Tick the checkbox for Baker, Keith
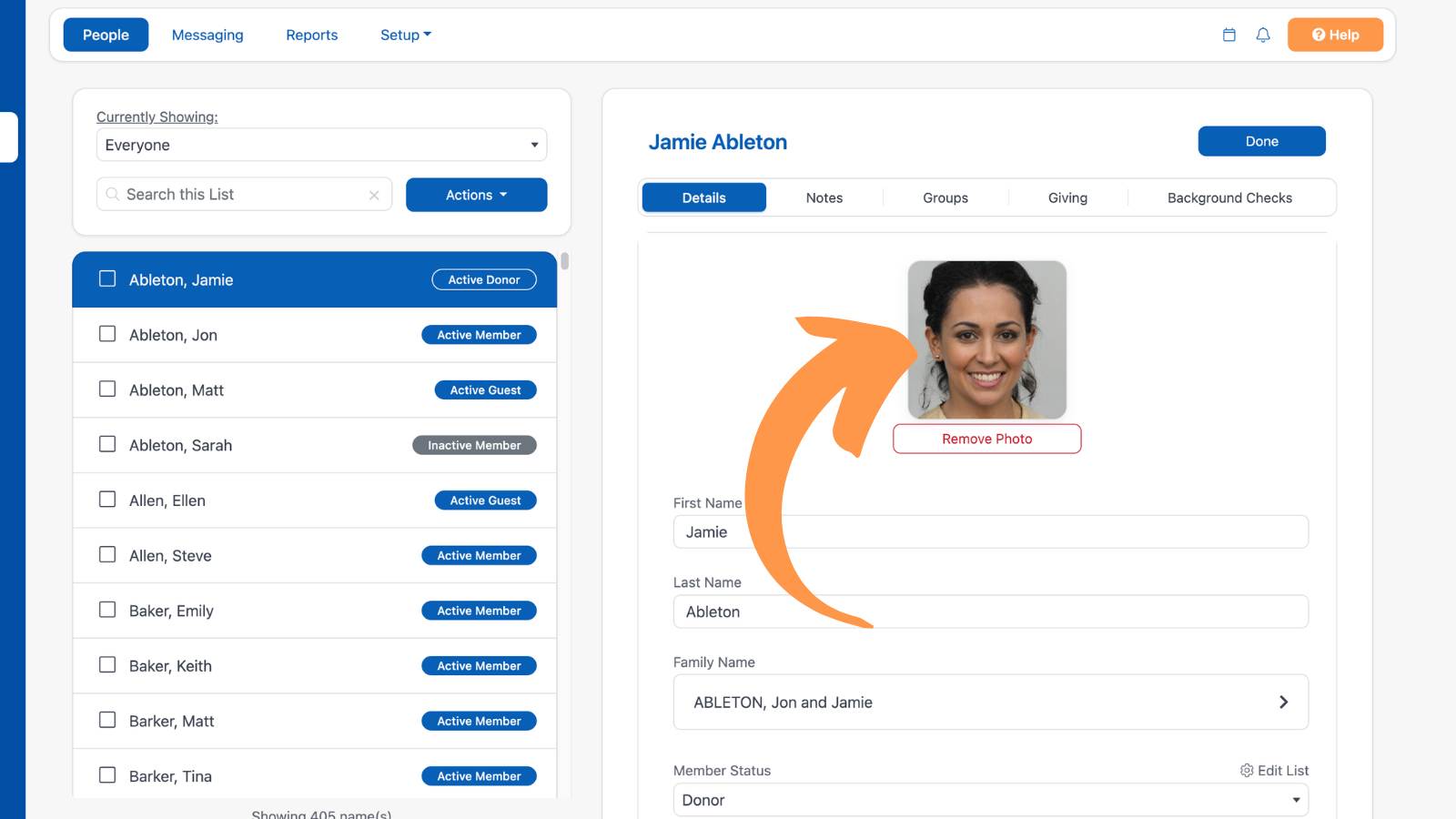The width and height of the screenshot is (1456, 819). point(107,665)
